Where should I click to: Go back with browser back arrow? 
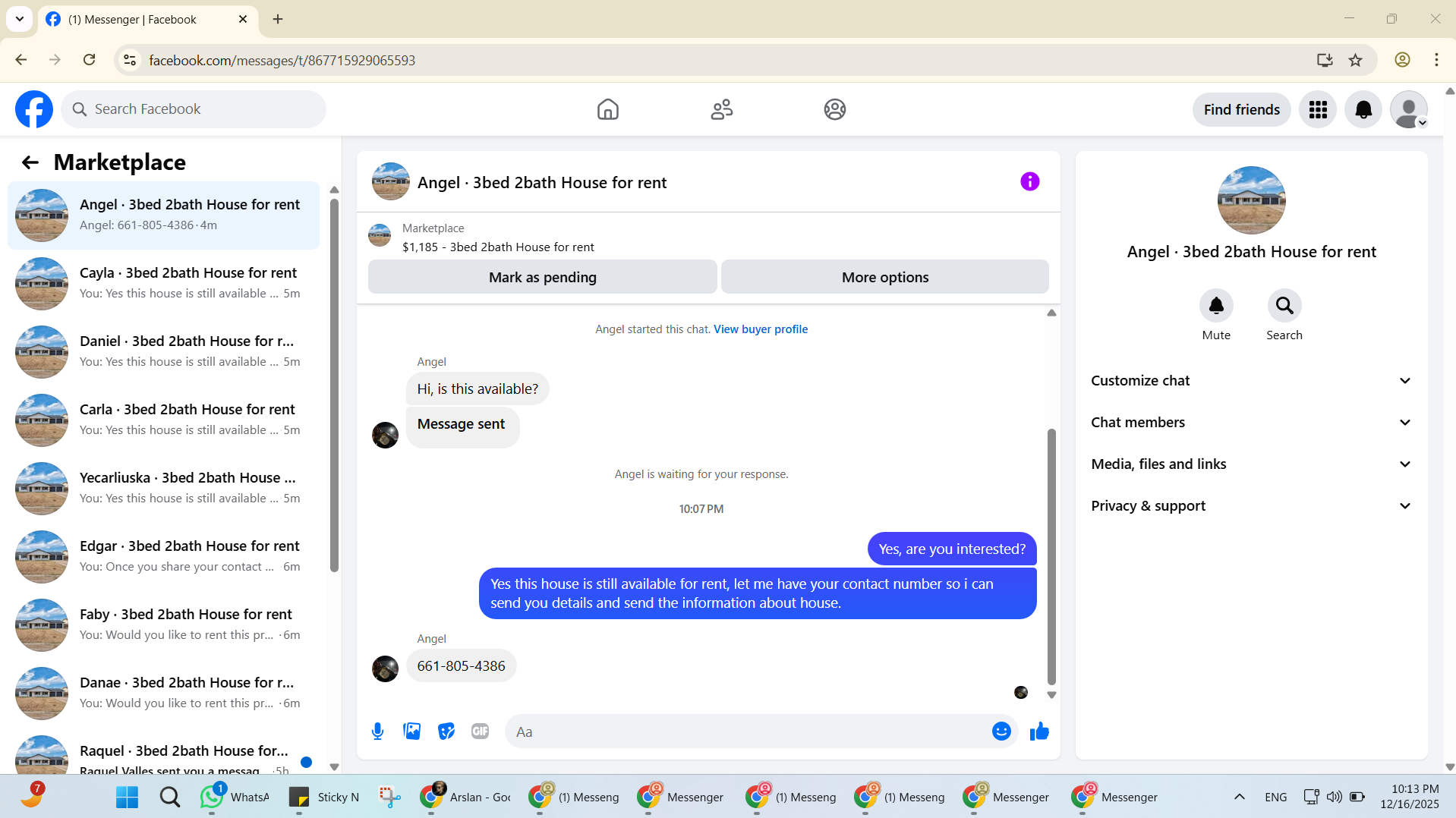tap(21, 60)
